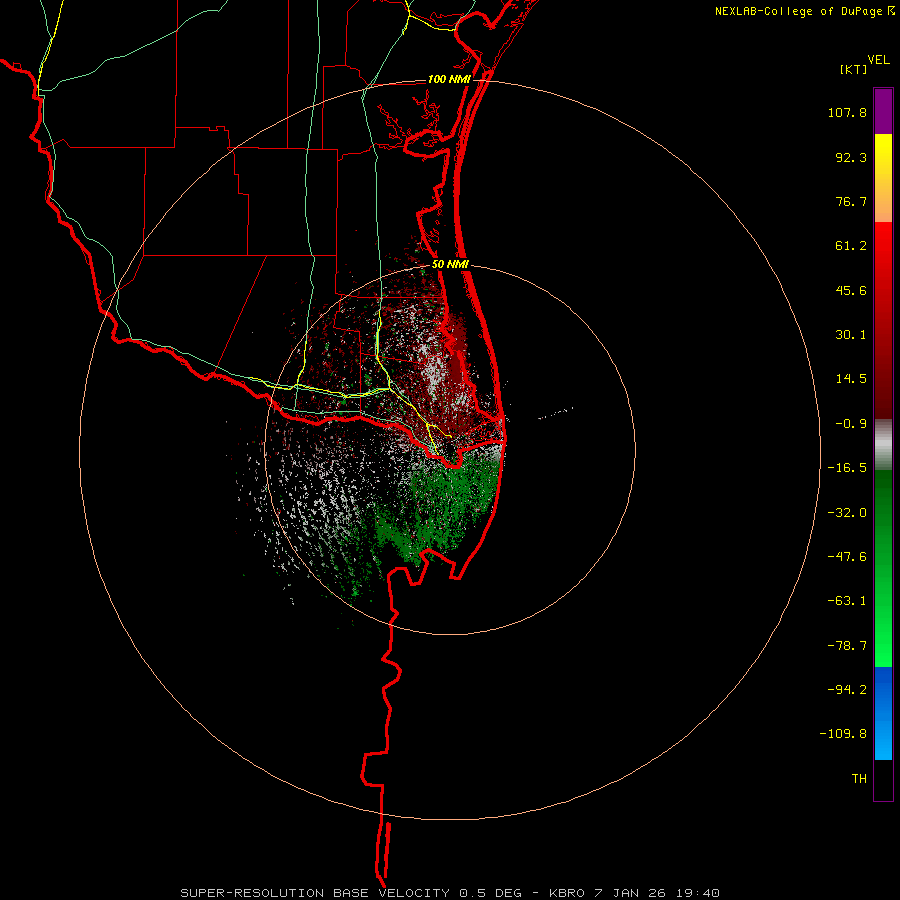The width and height of the screenshot is (900, 900).
Task: Click the VEL legend title
Action: pyautogui.click(x=878, y=59)
